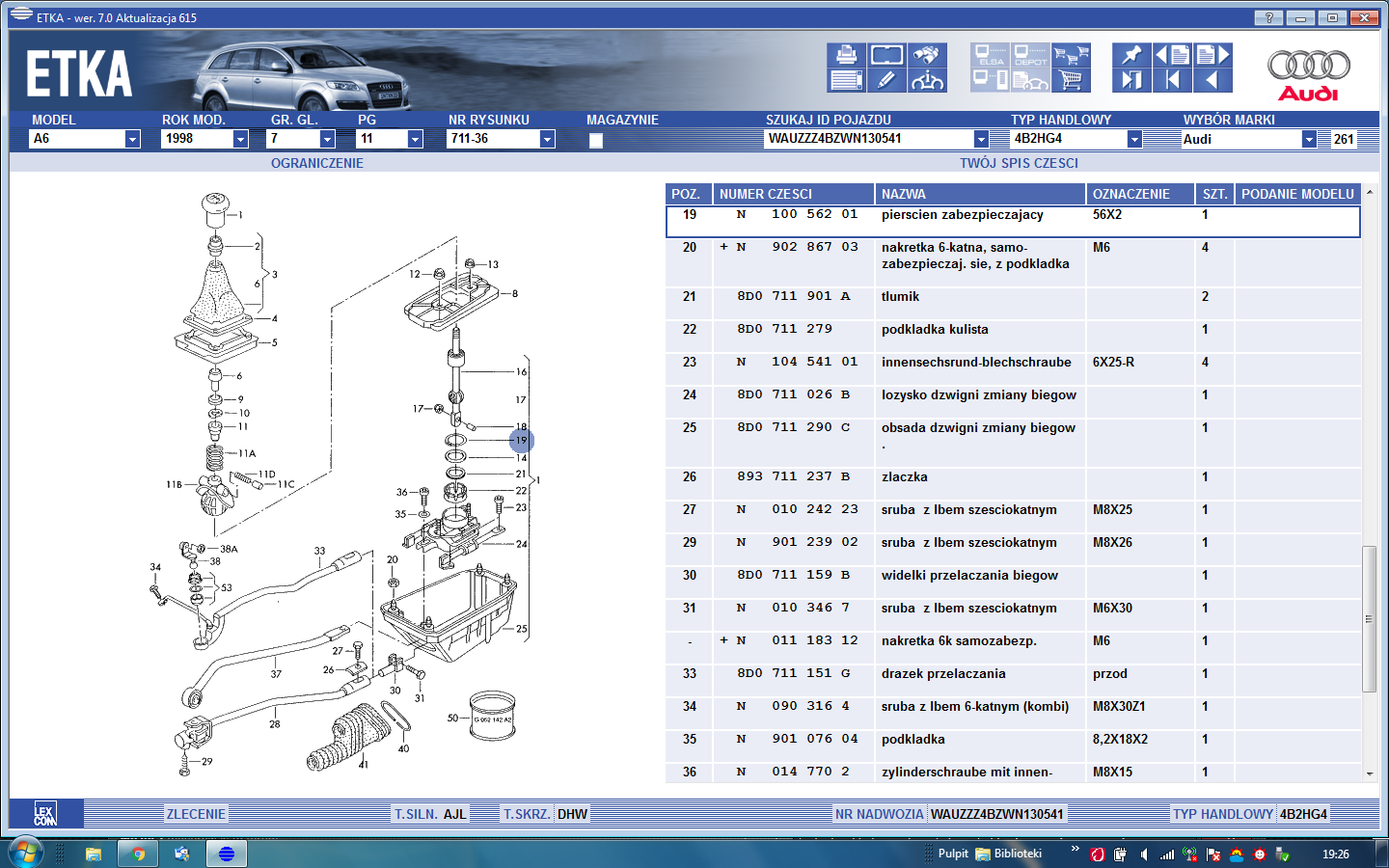Select the 'zlaczka' part row
Image resolution: width=1389 pixels, height=868 pixels.
1013,483
